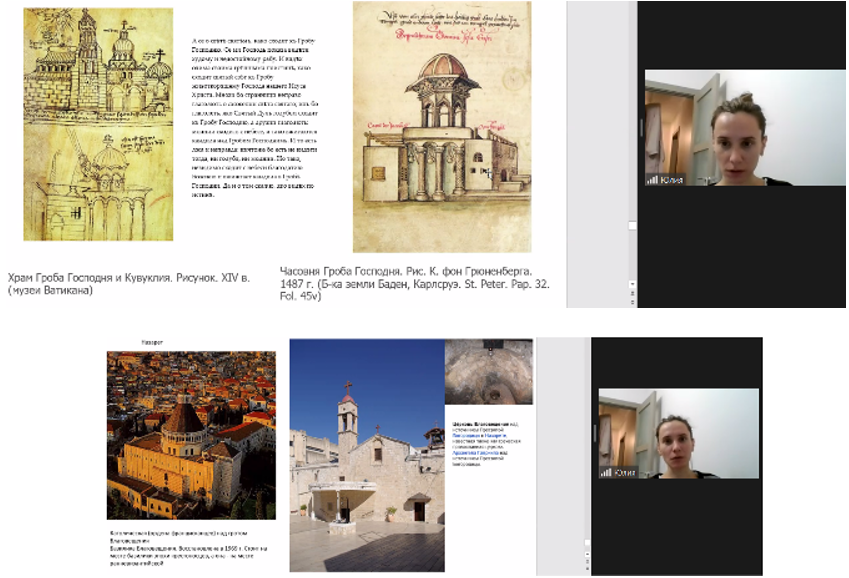Go to the previous slide in the lower viewer
The height and width of the screenshot is (578, 849).
click(587, 562)
